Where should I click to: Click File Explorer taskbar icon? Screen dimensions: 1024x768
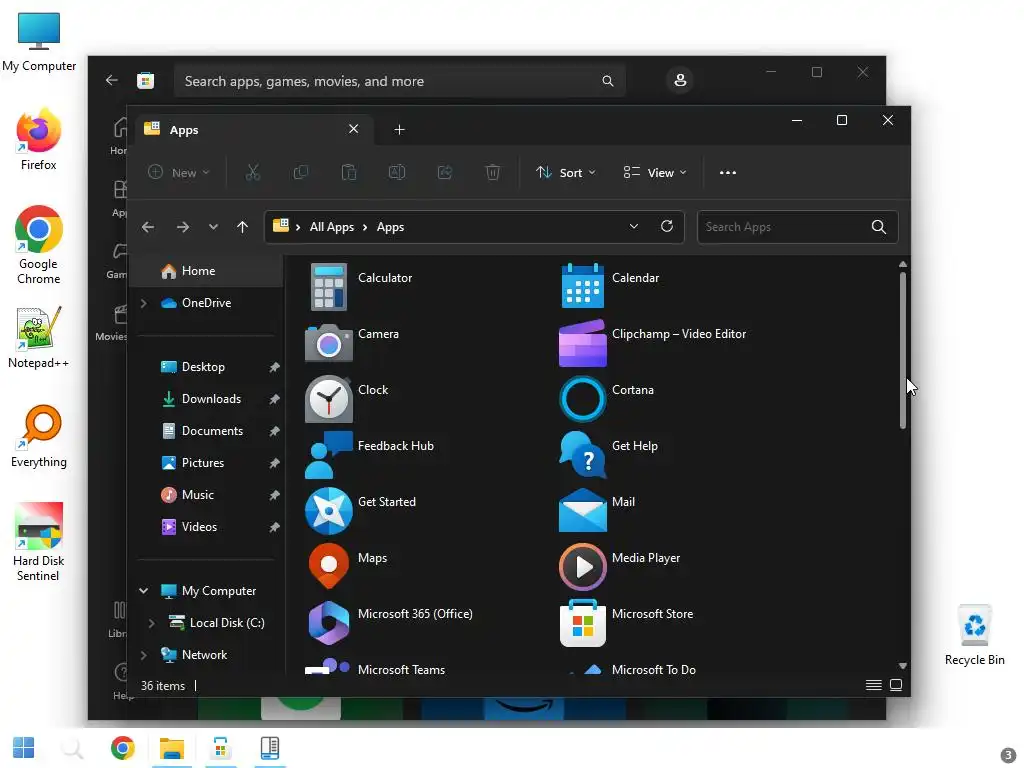172,748
